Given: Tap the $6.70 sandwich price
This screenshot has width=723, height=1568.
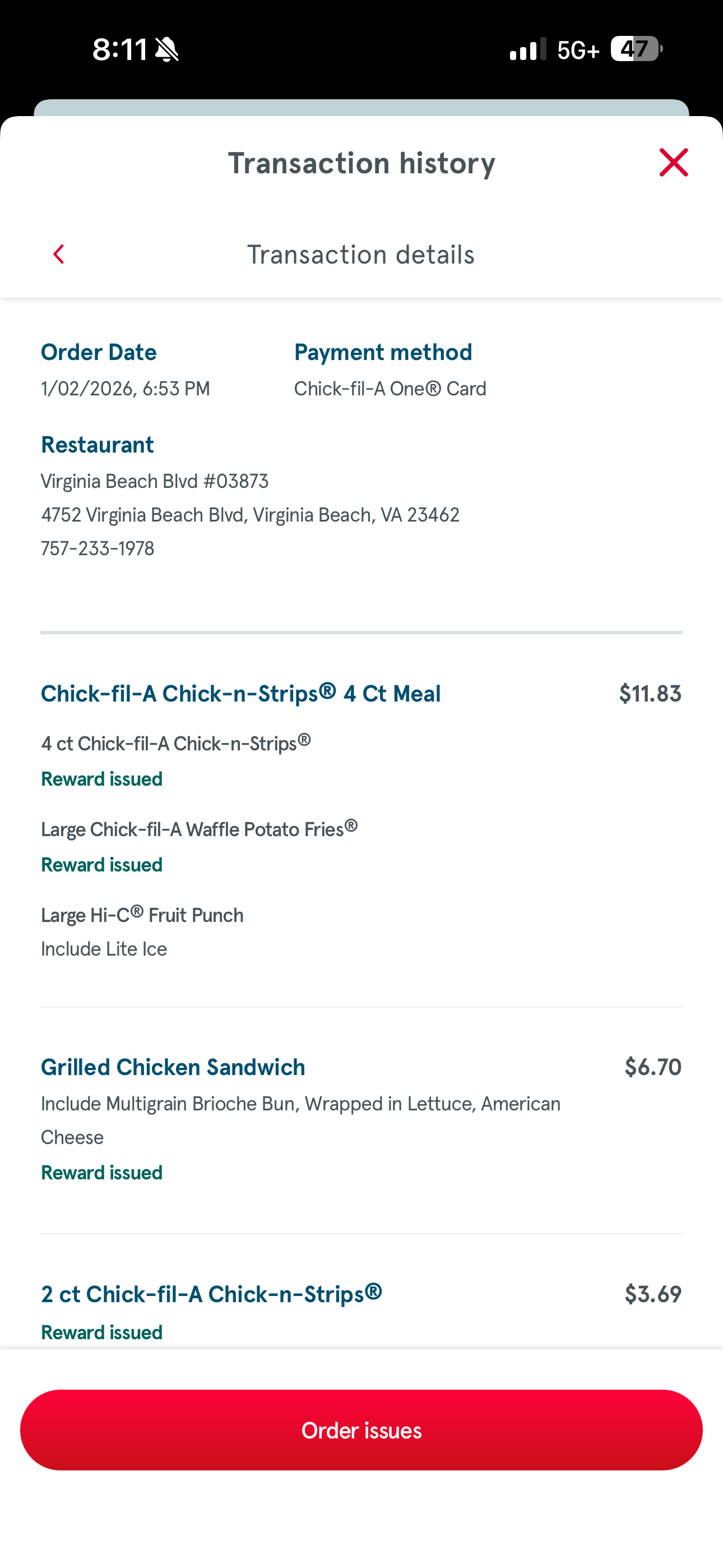Looking at the screenshot, I should (652, 1067).
